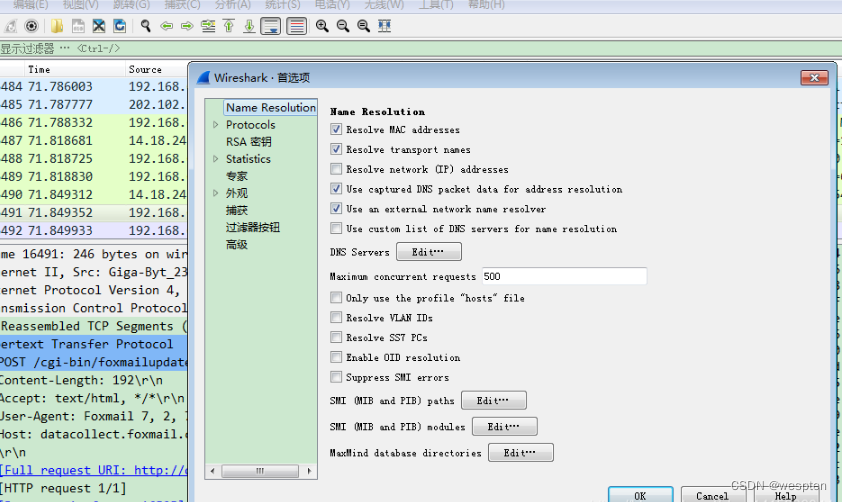
Task: Open the 编辑(E) menu
Action: (31, 5)
